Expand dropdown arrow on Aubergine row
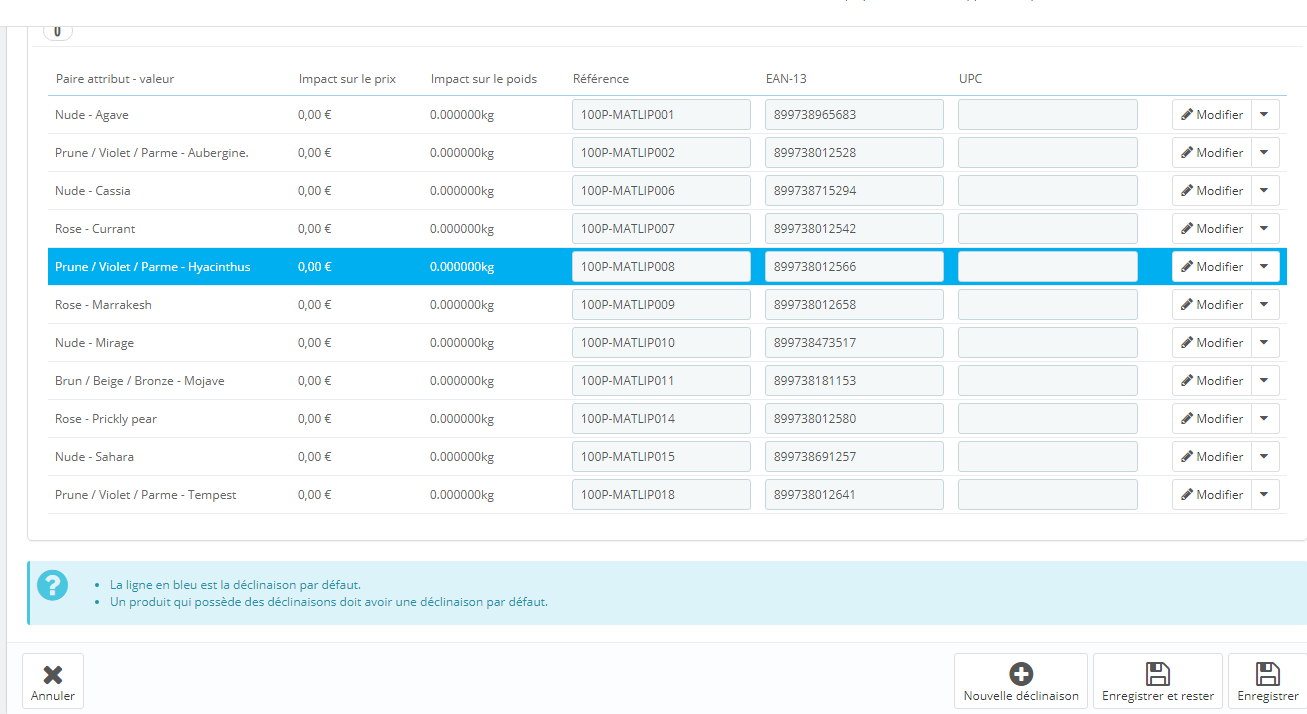The image size is (1307, 714). (x=1265, y=153)
